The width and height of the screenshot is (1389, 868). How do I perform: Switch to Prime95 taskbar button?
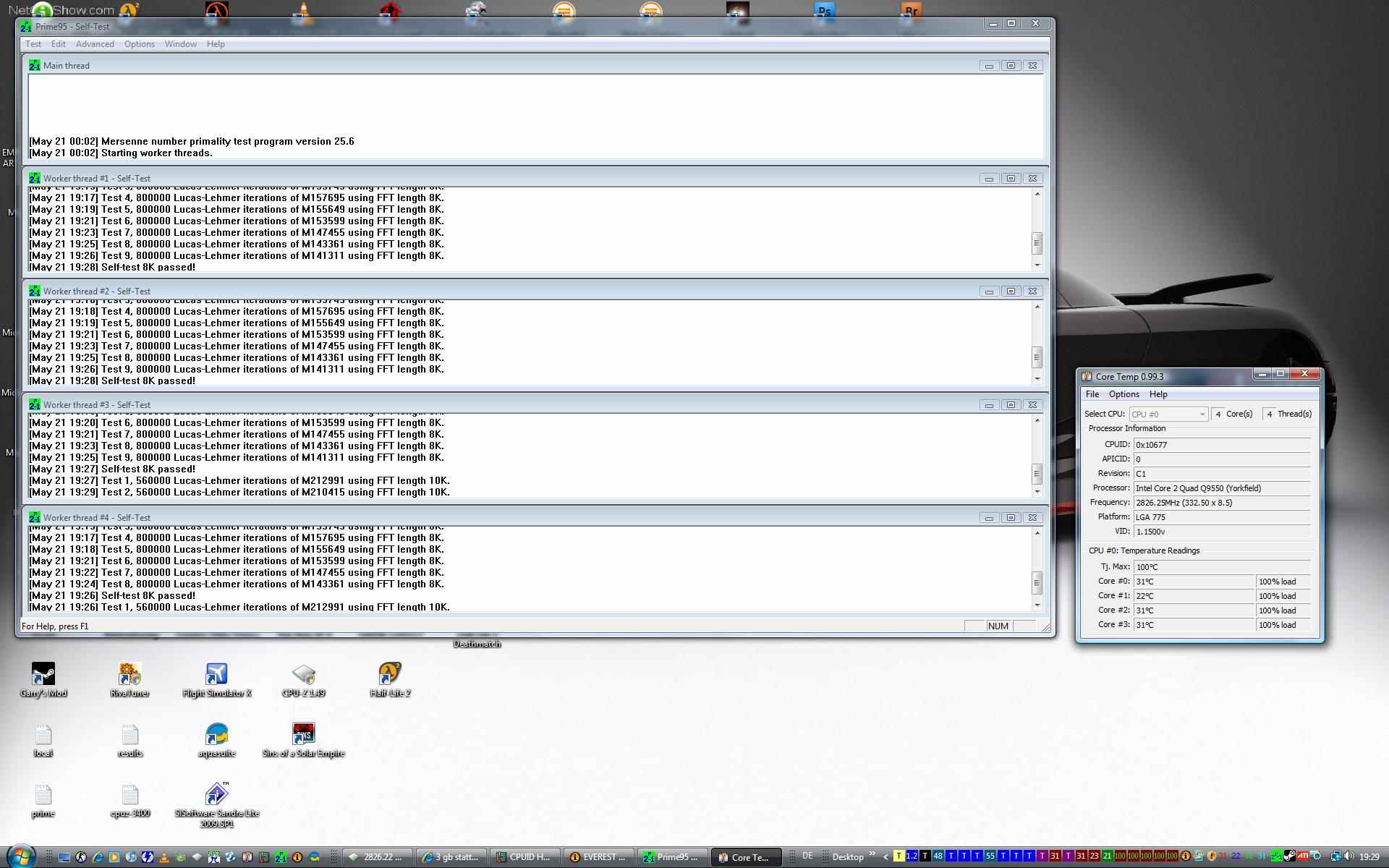coord(673,857)
